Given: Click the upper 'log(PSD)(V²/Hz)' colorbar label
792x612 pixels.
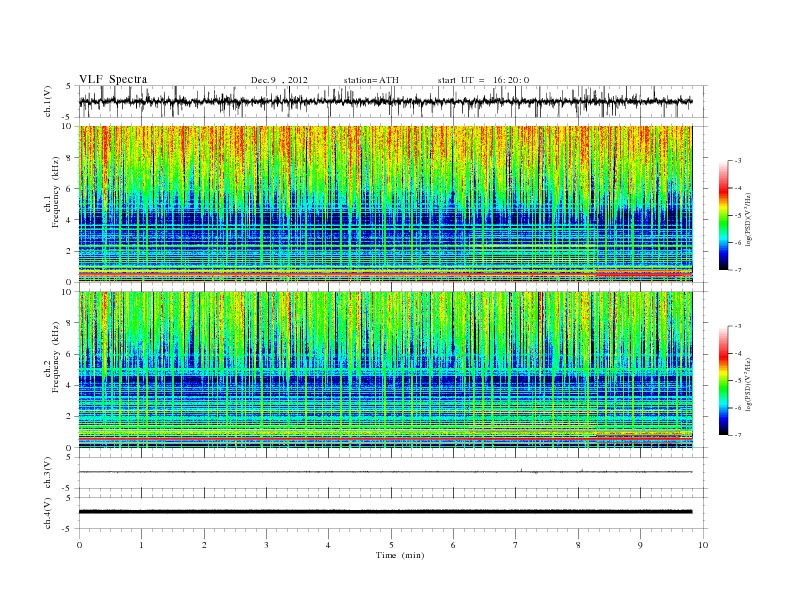Looking at the screenshot, I should (x=750, y=220).
